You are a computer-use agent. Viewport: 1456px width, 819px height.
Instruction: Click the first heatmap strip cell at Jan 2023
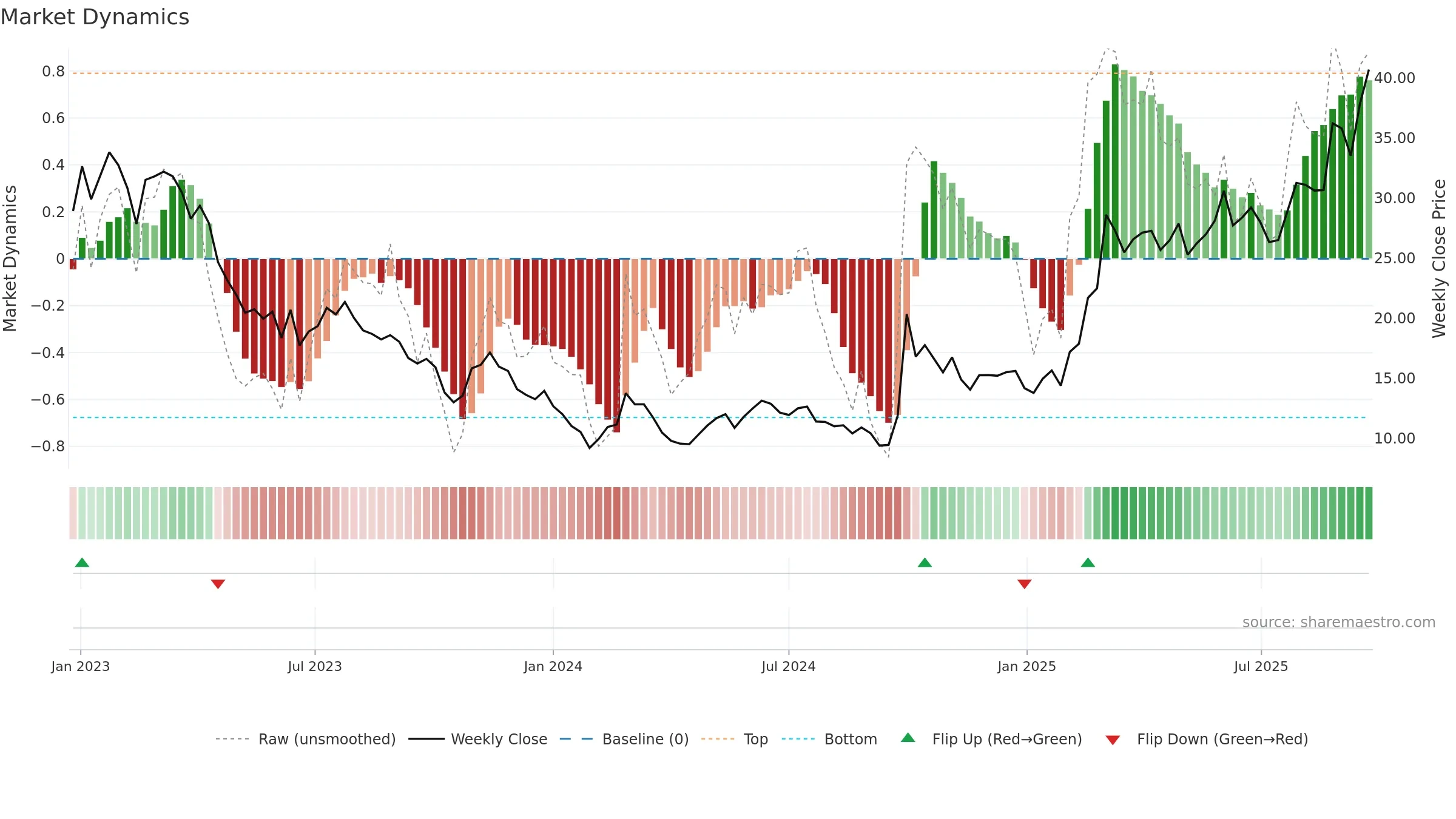tap(73, 513)
